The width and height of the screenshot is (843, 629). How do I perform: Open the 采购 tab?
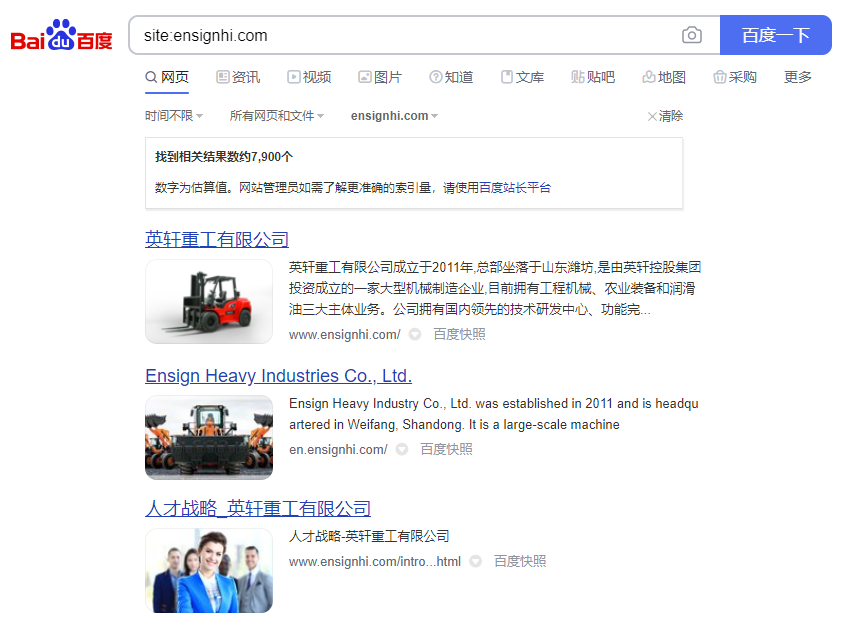point(735,77)
